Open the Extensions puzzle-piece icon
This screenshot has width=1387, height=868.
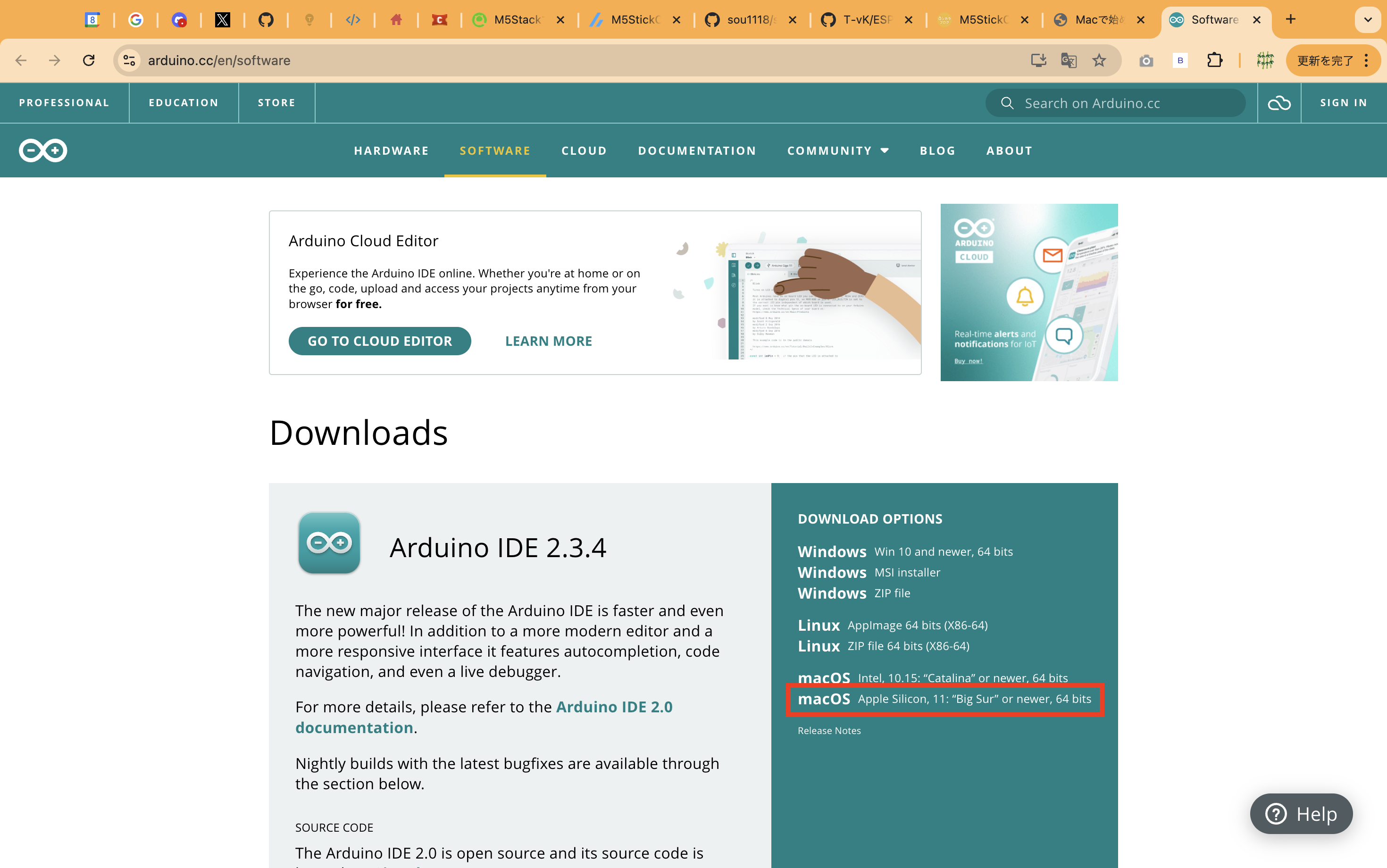pyautogui.click(x=1214, y=60)
